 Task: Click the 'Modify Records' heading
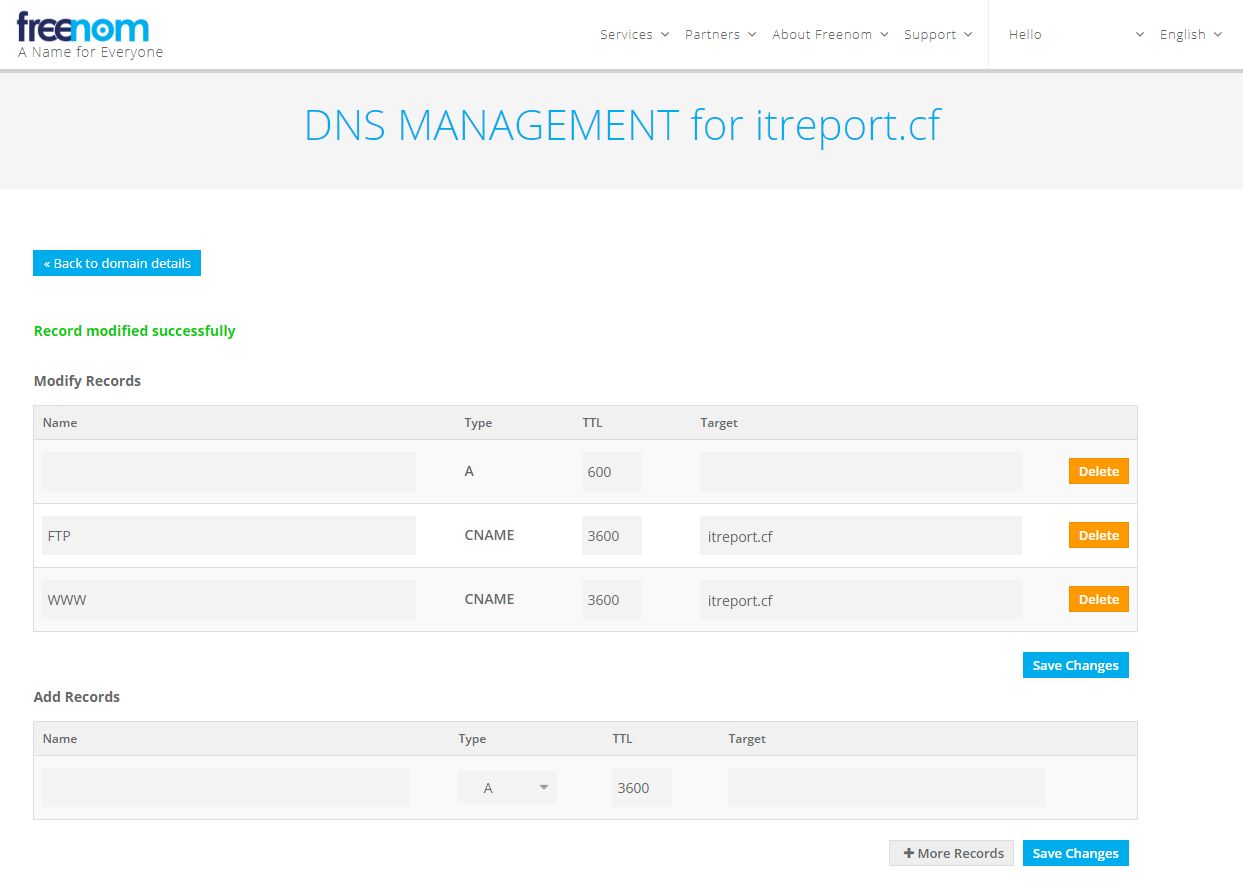click(x=87, y=381)
